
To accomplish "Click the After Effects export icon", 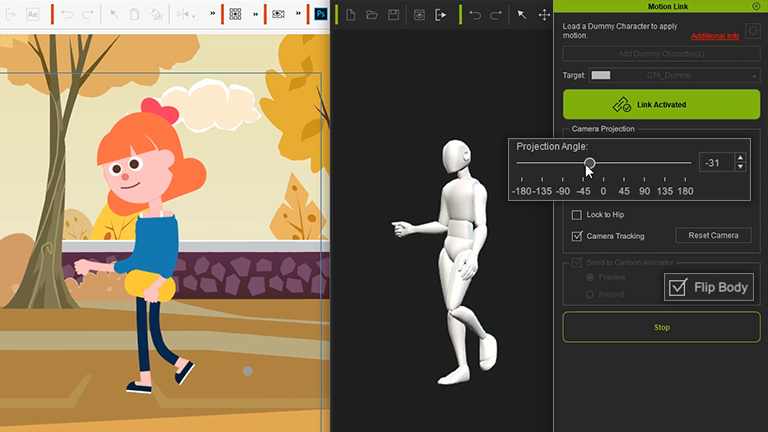I will point(32,14).
